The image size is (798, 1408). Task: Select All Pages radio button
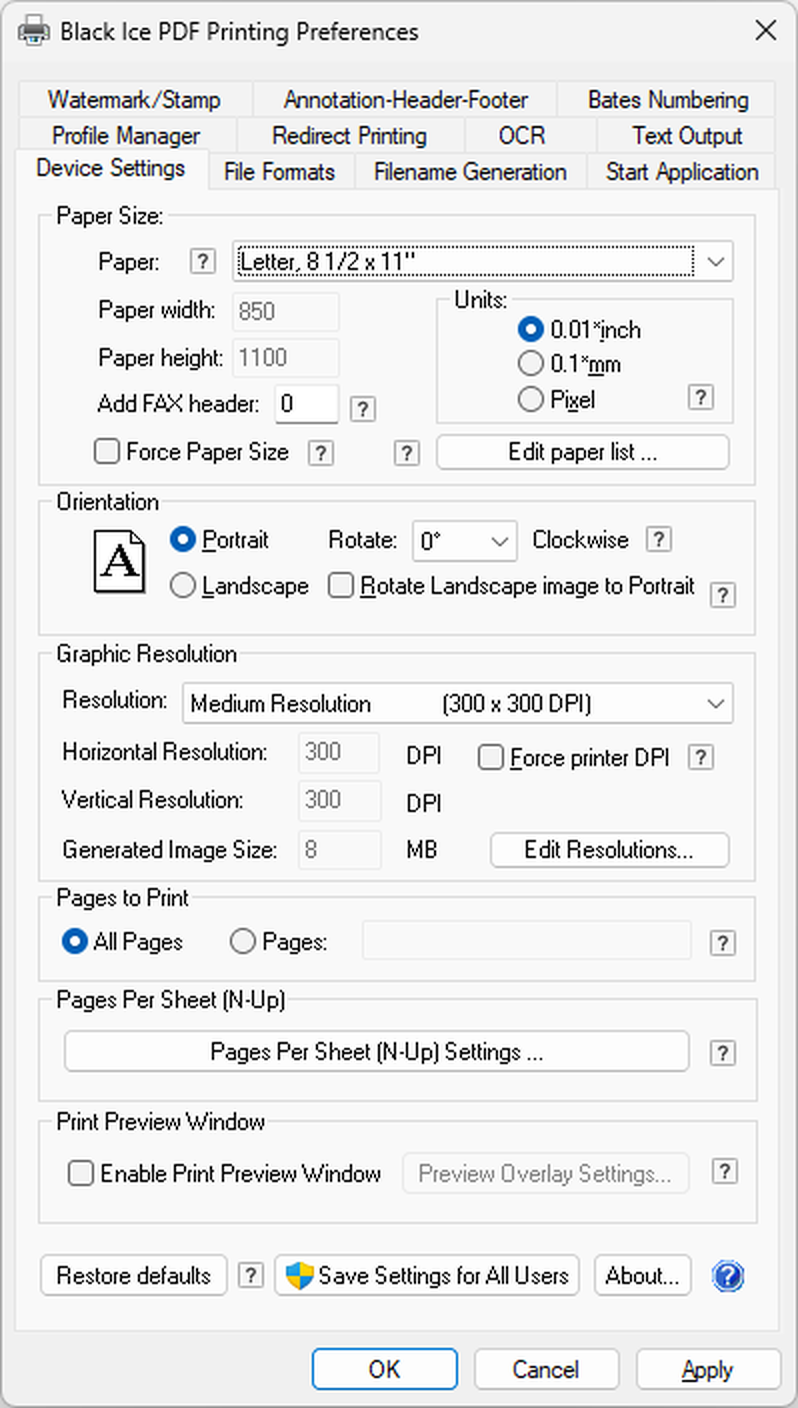[74, 942]
